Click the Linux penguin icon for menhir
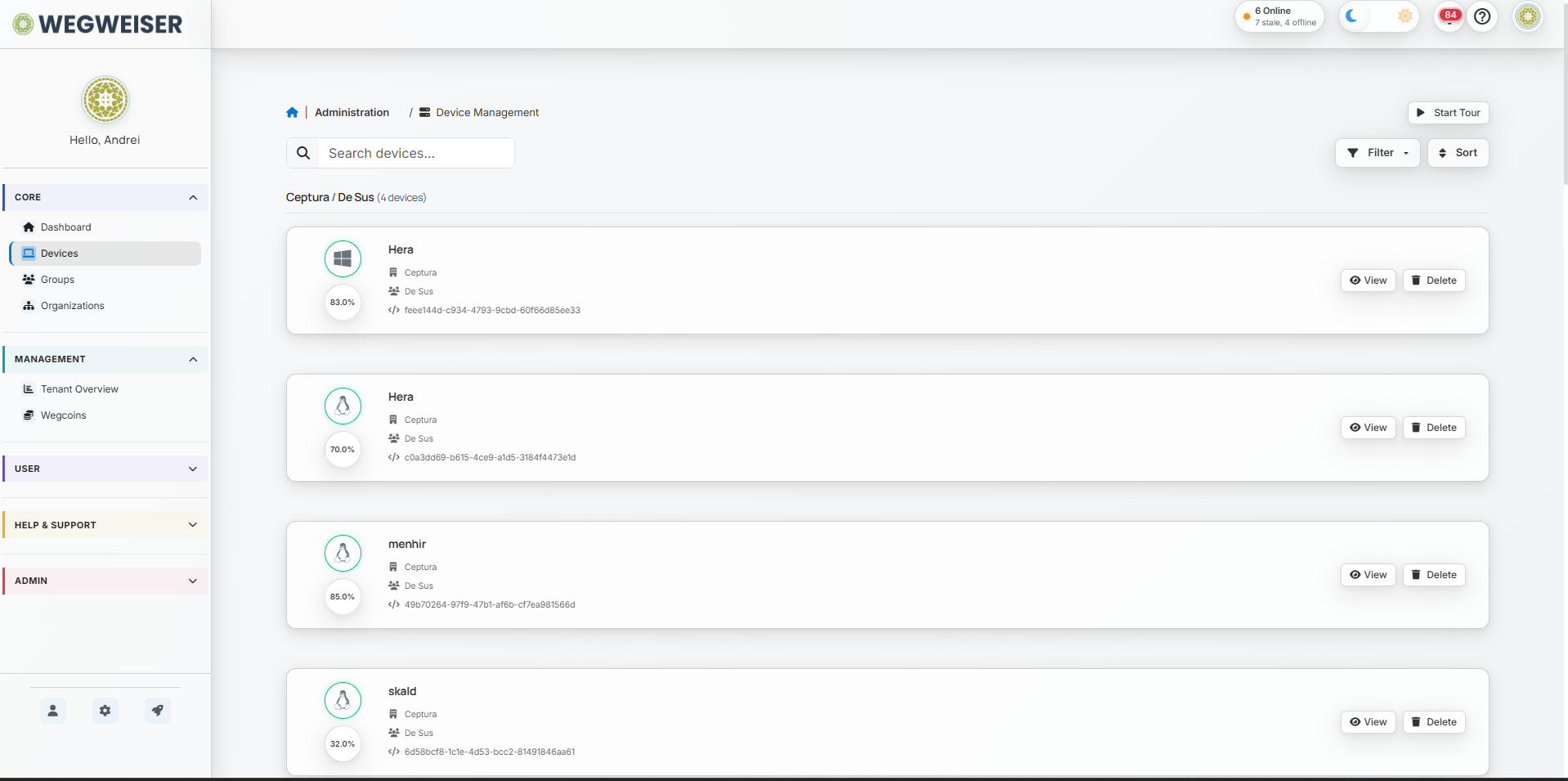The image size is (1568, 781). coord(343,554)
